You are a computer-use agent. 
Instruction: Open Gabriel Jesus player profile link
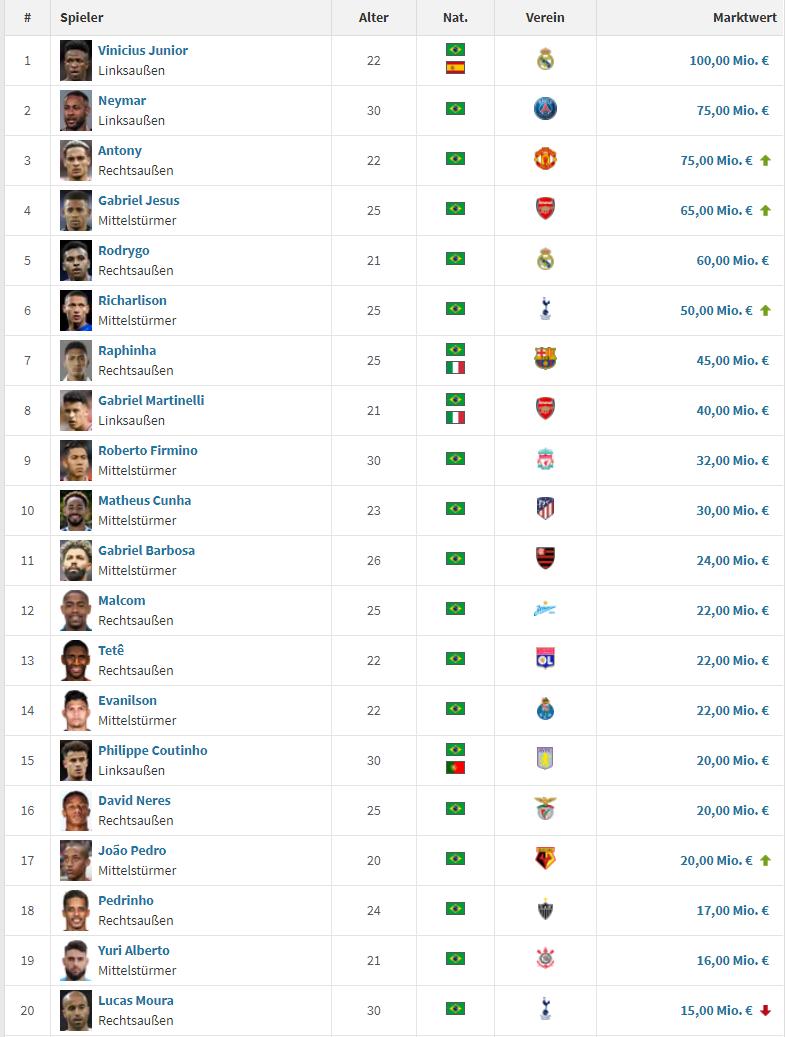[139, 201]
